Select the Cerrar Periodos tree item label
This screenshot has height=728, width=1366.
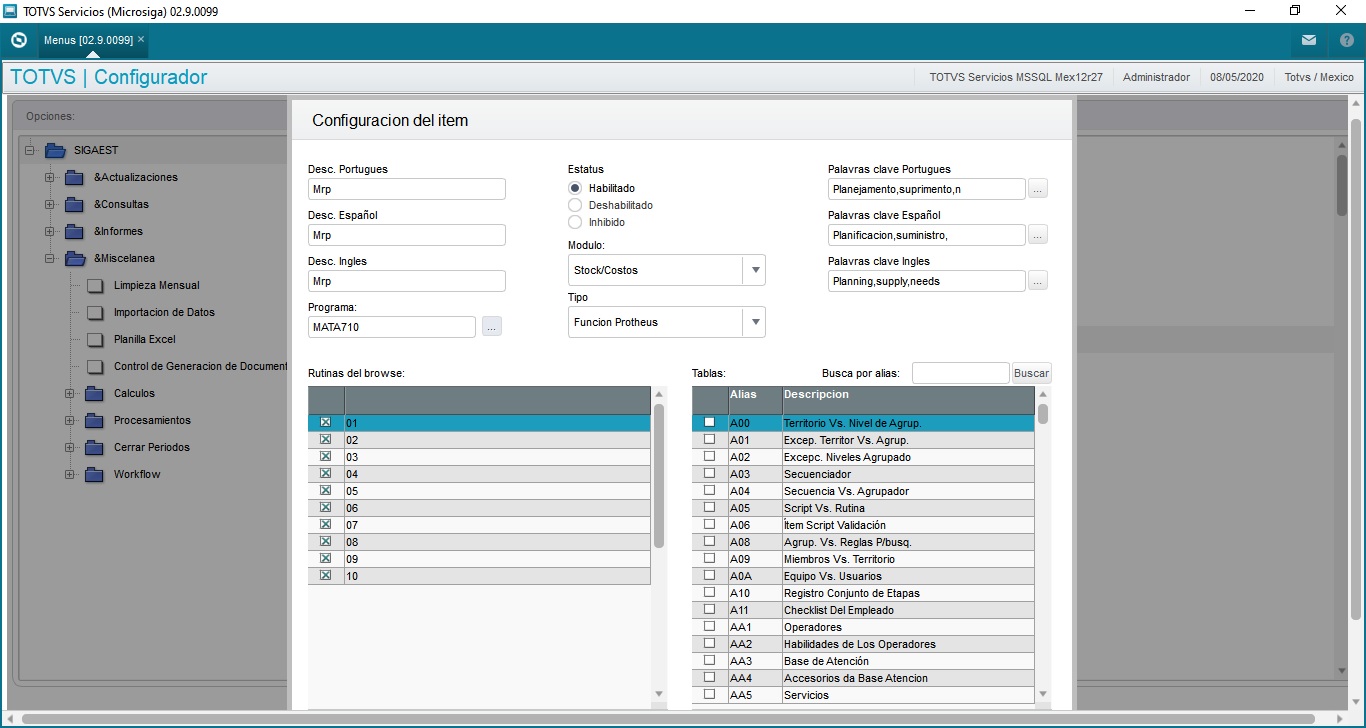point(152,447)
